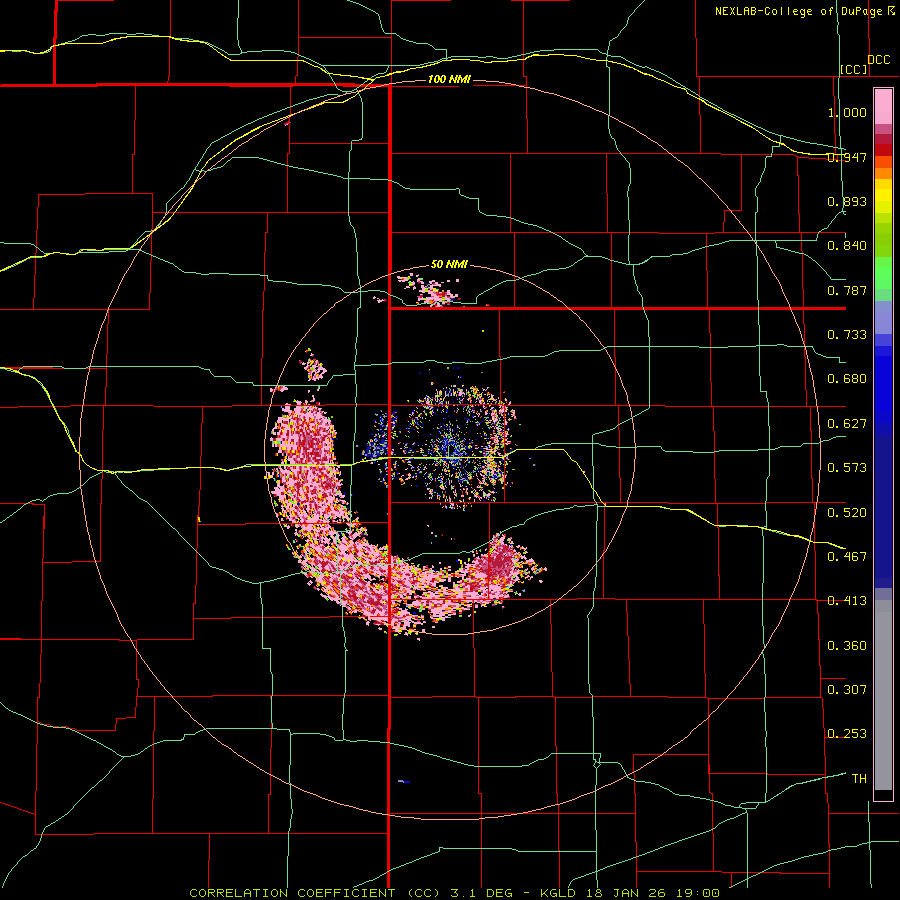Click the 0.573 value on the color scale
This screenshot has width=900, height=900.
coord(847,468)
